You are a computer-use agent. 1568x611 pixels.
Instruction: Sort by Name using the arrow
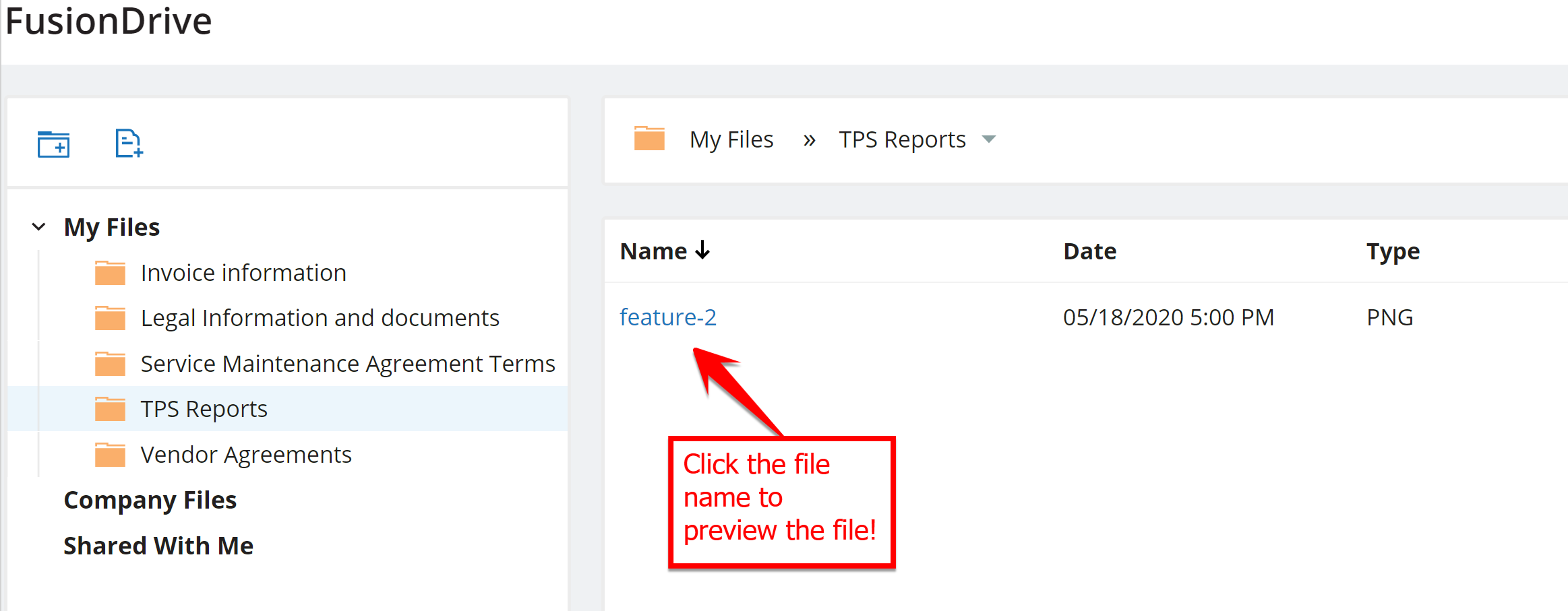pyautogui.click(x=703, y=251)
